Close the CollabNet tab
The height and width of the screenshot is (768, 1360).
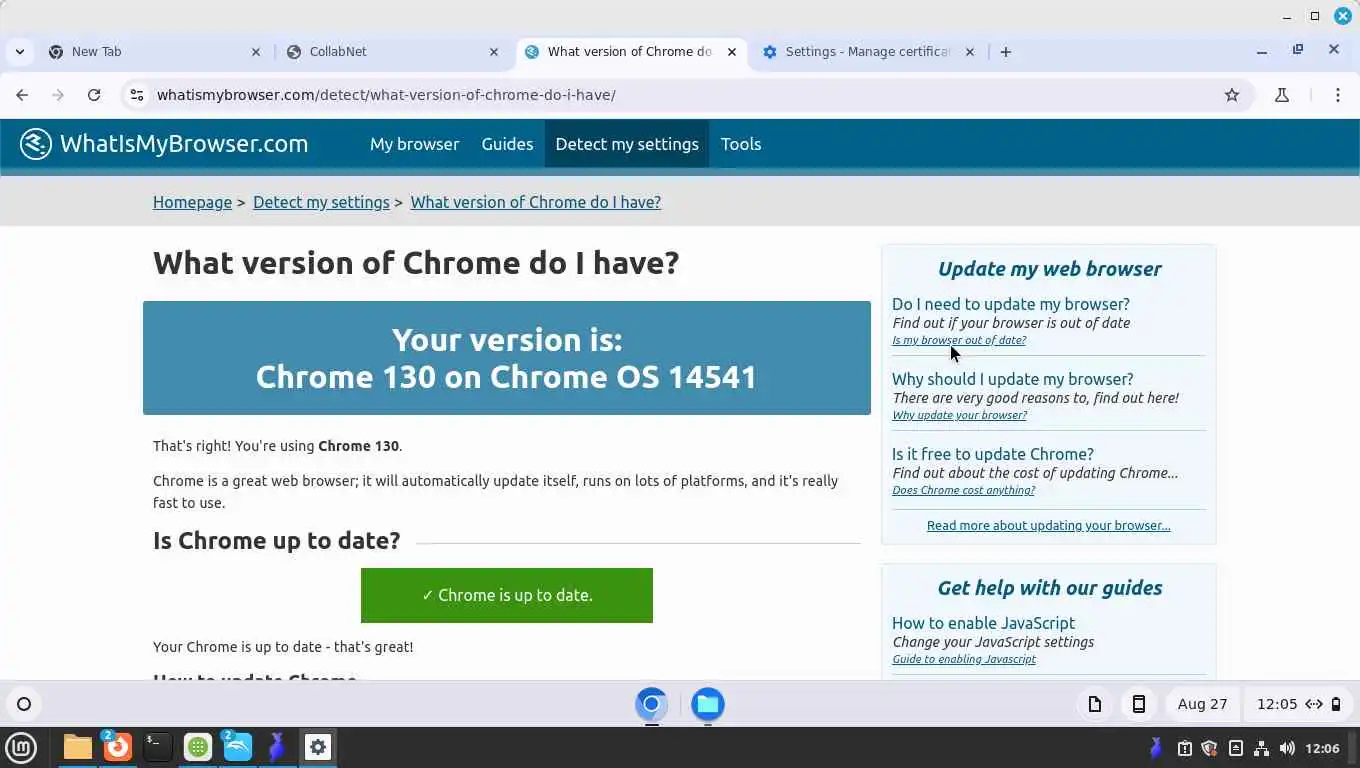click(x=494, y=52)
